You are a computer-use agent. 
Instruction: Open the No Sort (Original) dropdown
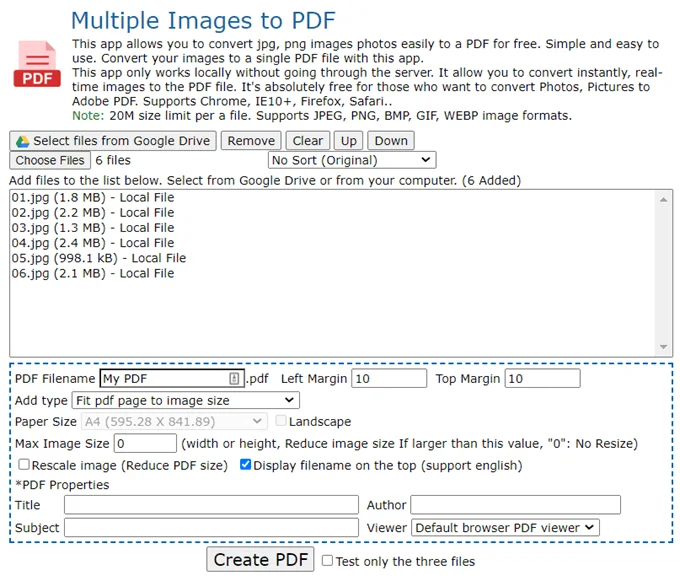click(x=352, y=160)
